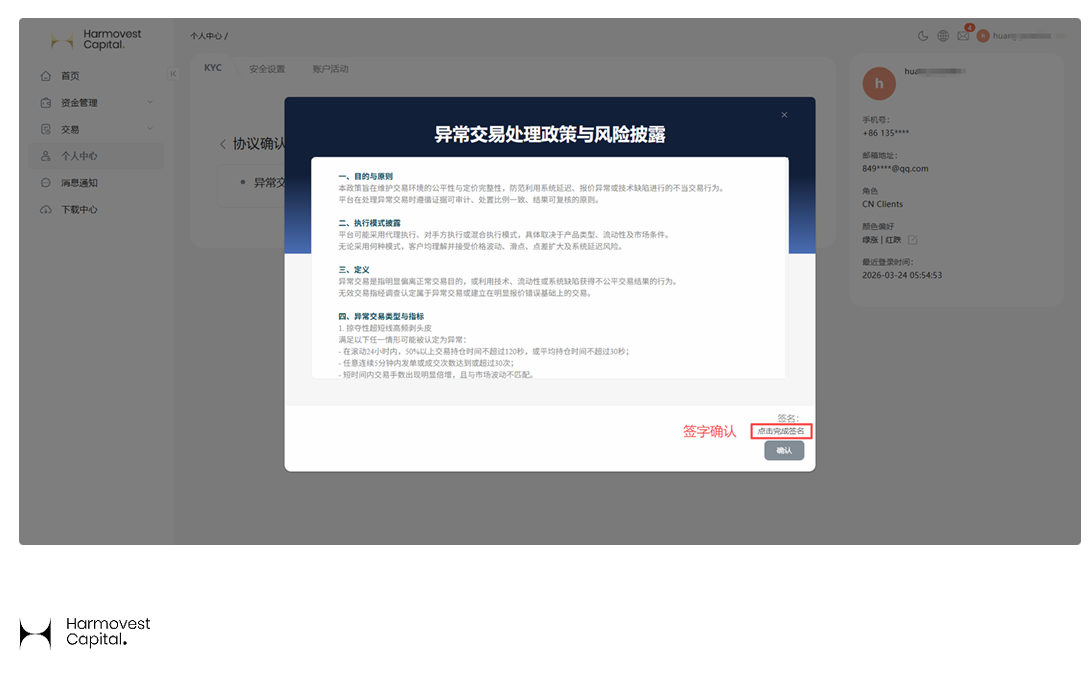The width and height of the screenshot is (1092, 681).
Task: Click the wallet icon beside 资金管理
Action: (46, 102)
